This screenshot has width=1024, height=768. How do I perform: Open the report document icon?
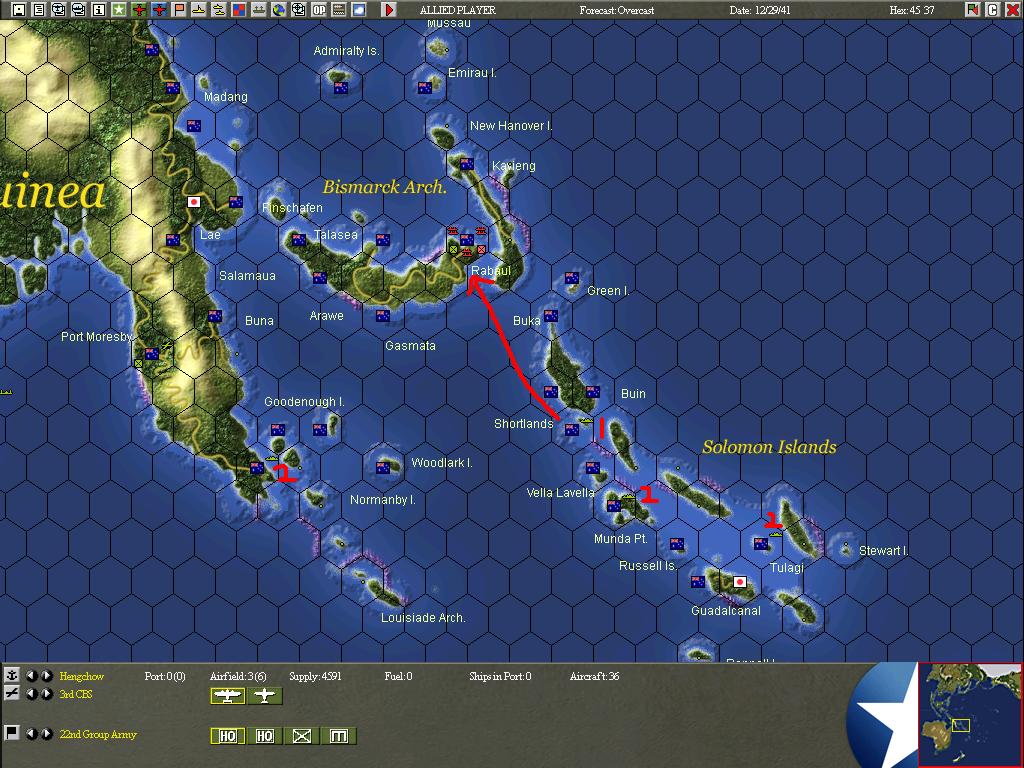[x=38, y=9]
